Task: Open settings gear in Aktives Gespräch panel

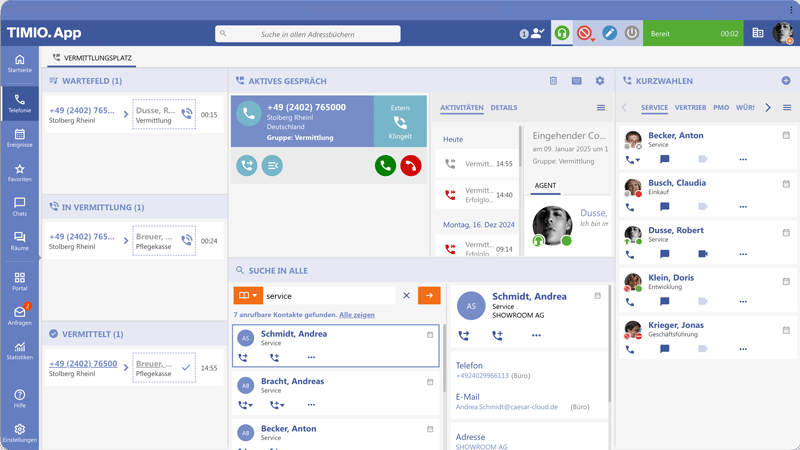Action: [600, 81]
